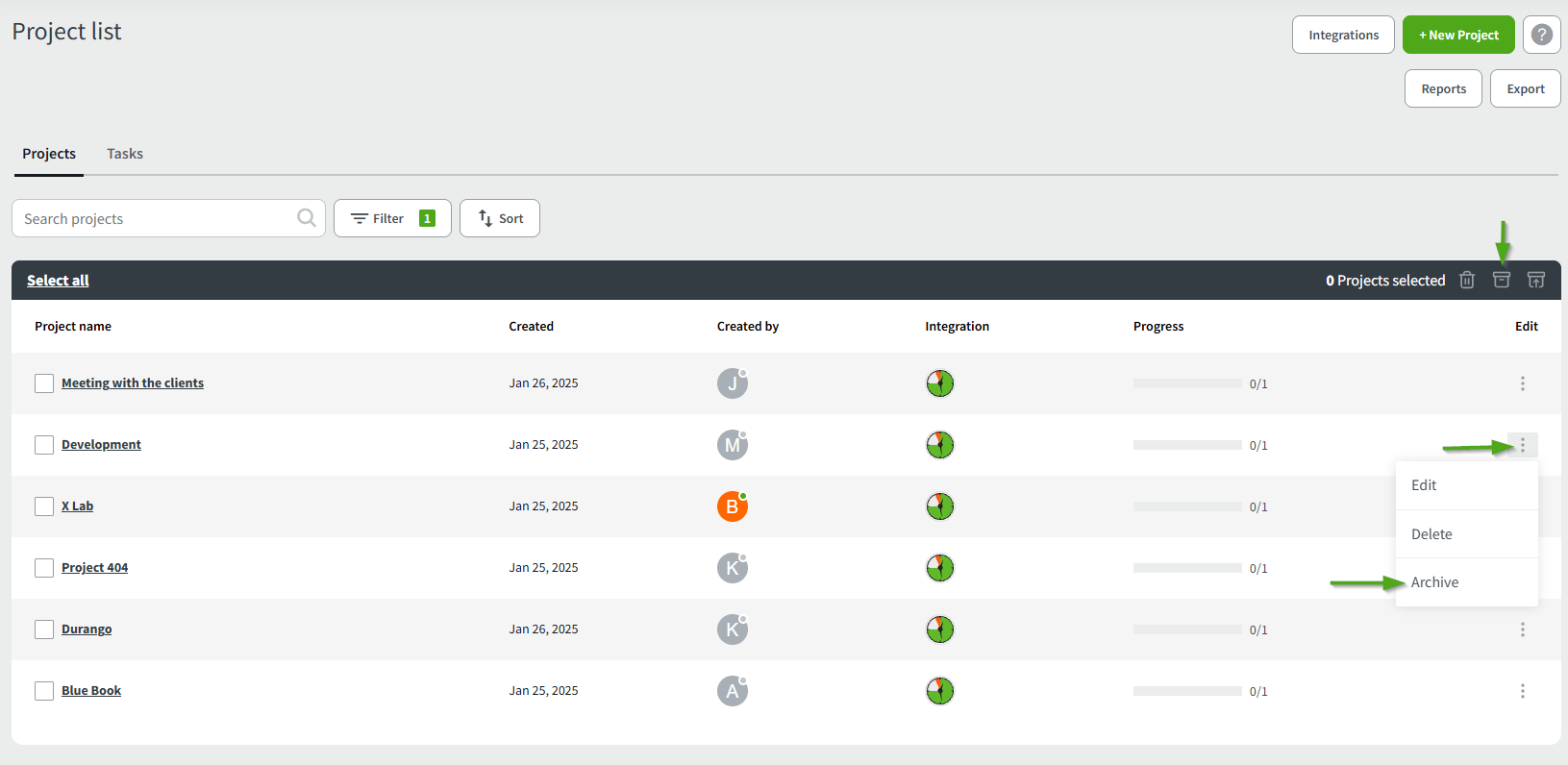The image size is (1568, 765).
Task: Open three-dot menu for Durango row
Action: tap(1522, 629)
